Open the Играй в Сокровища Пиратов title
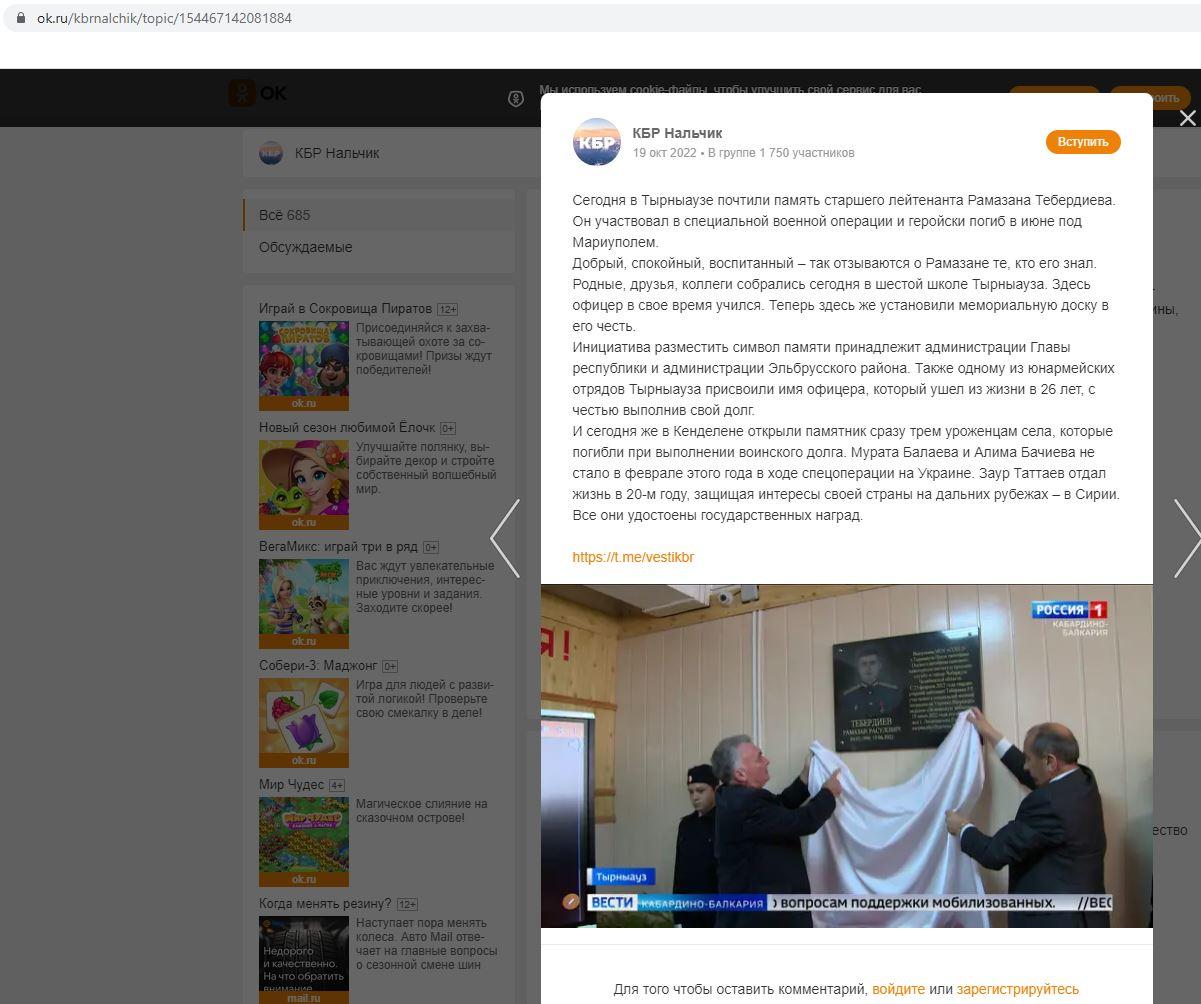Image resolution: width=1201 pixels, height=1004 pixels. (345, 308)
